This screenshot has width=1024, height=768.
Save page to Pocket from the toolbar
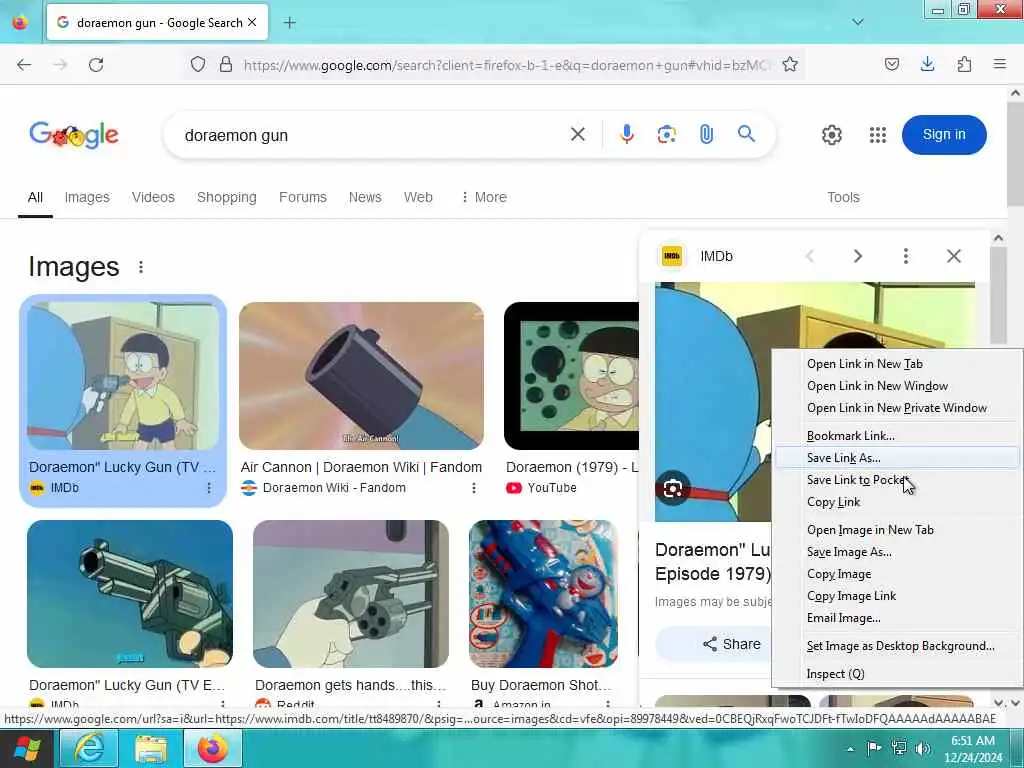(x=891, y=64)
